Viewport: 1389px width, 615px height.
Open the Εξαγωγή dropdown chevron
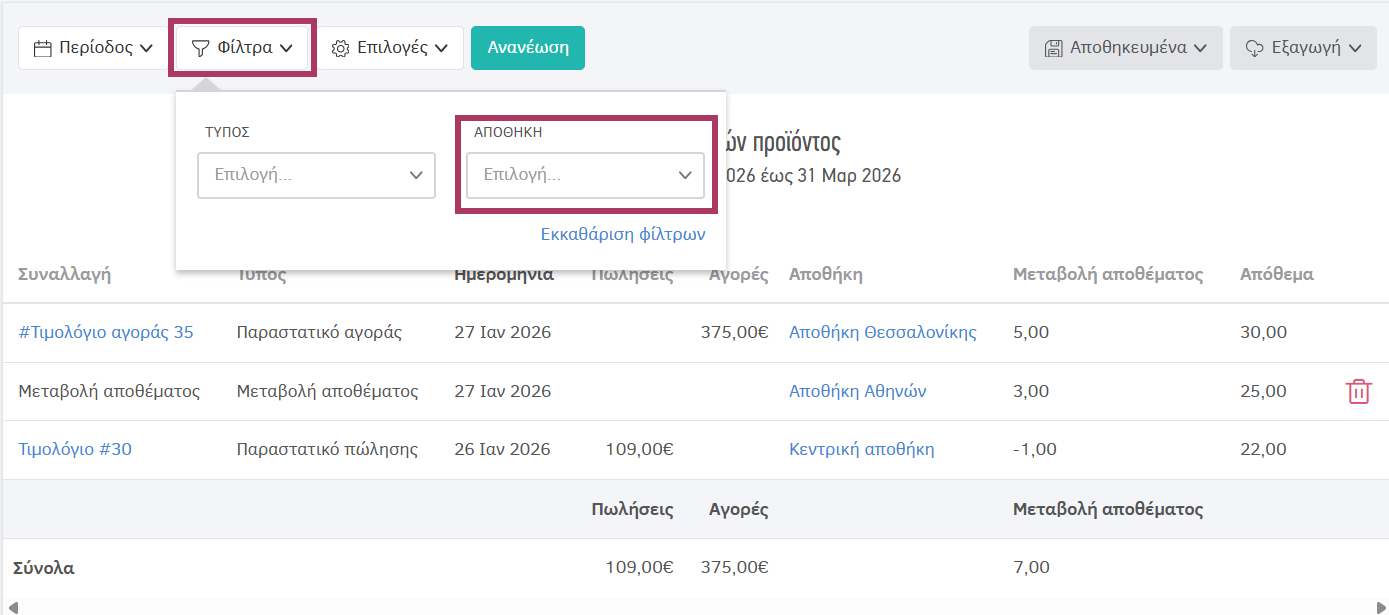pos(1355,48)
